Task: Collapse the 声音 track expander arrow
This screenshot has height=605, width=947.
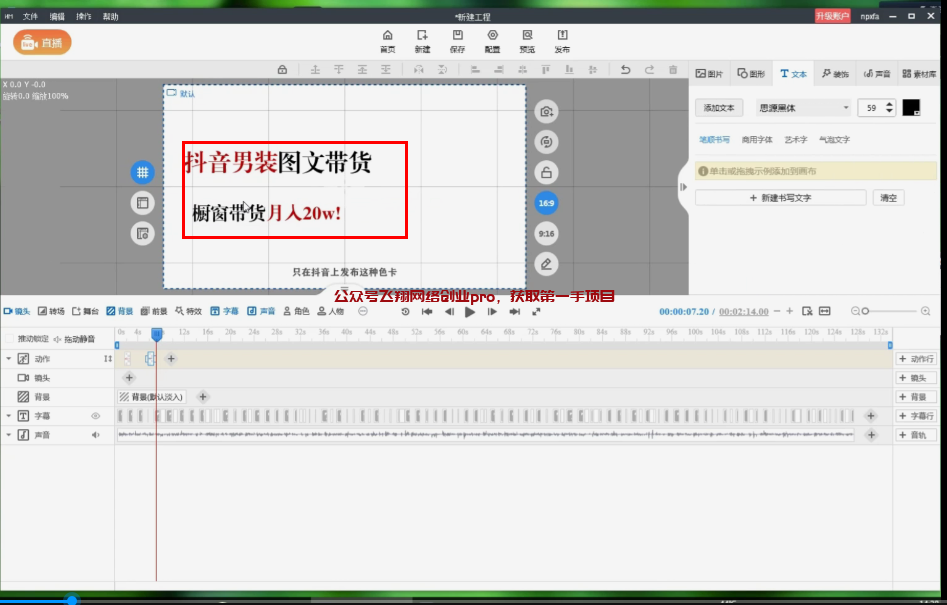Action: tap(9, 435)
